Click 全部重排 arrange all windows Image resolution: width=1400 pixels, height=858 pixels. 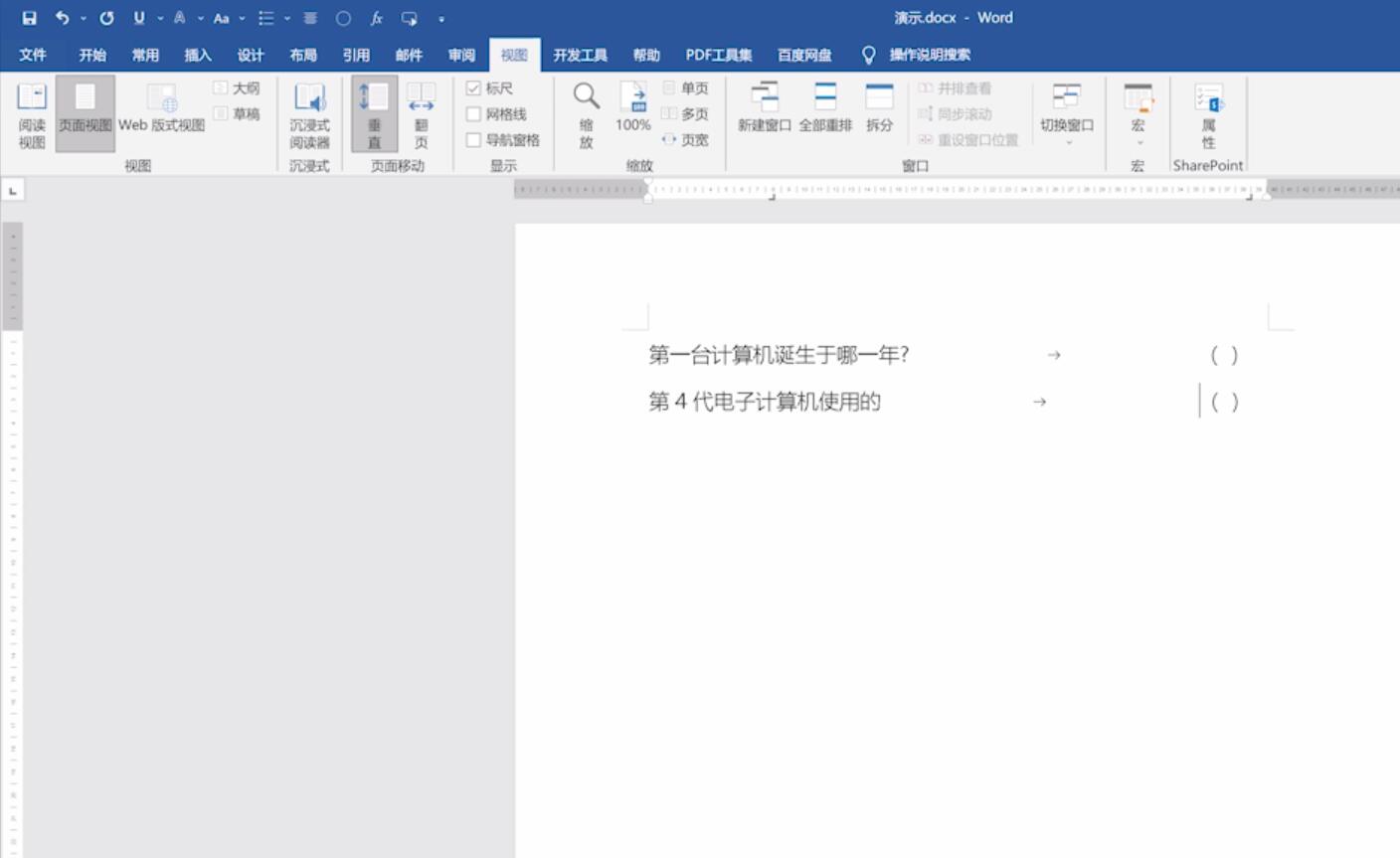[x=825, y=107]
